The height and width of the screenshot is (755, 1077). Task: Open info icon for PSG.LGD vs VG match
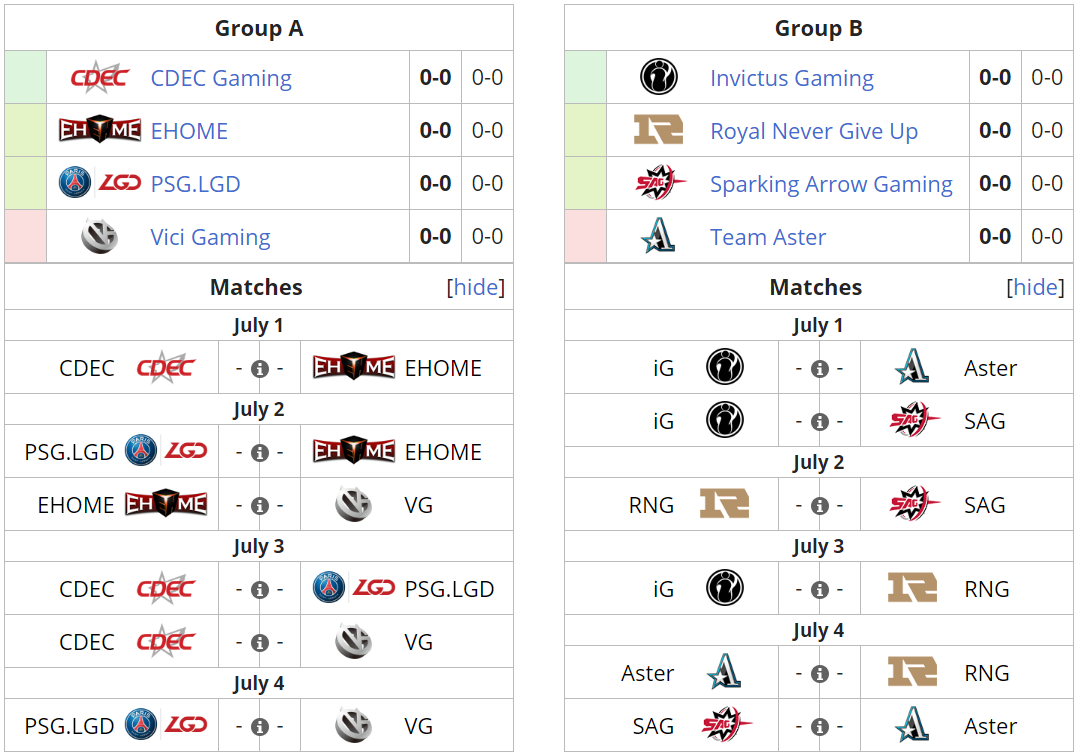click(260, 726)
